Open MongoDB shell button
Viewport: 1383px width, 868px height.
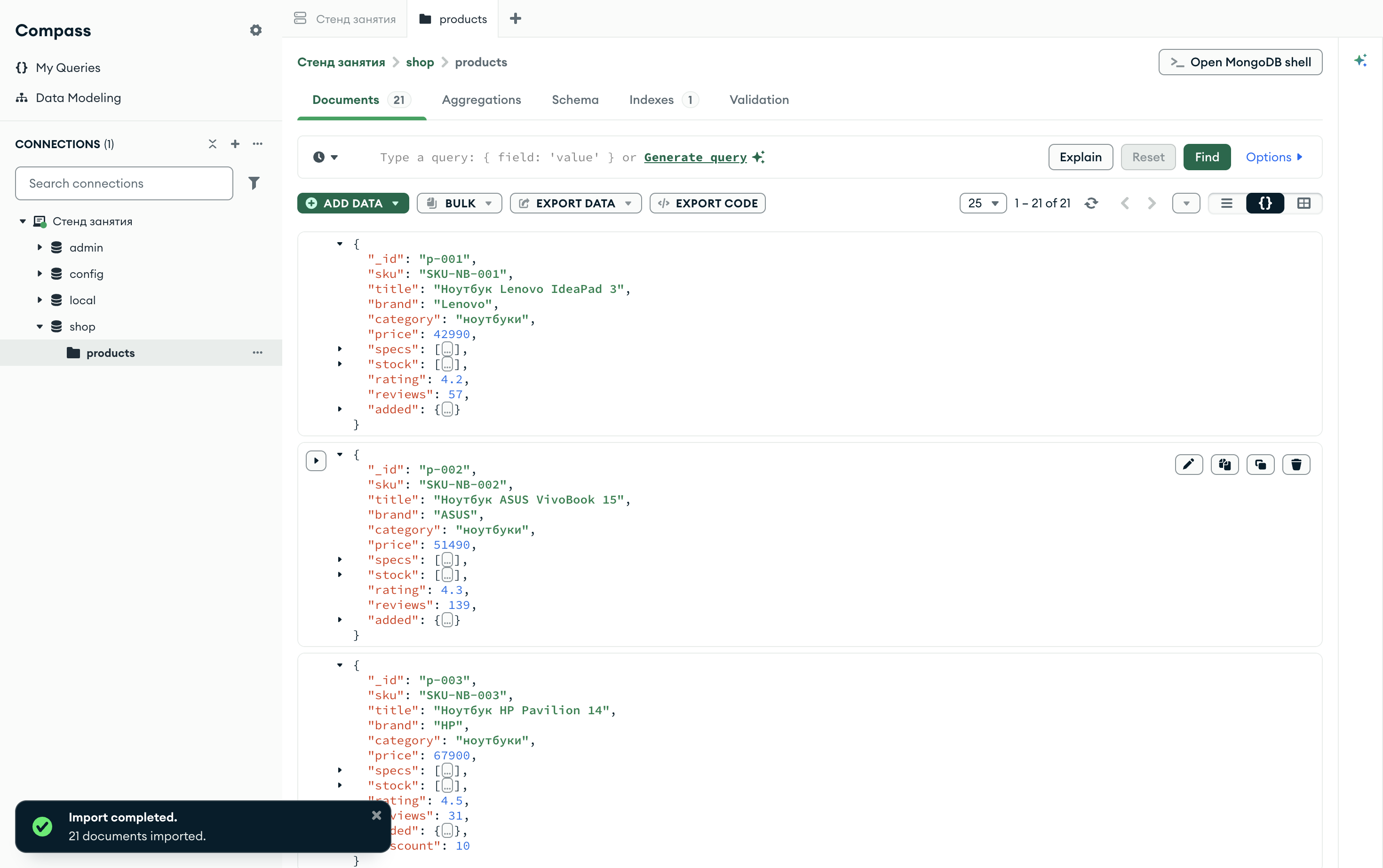(1240, 62)
